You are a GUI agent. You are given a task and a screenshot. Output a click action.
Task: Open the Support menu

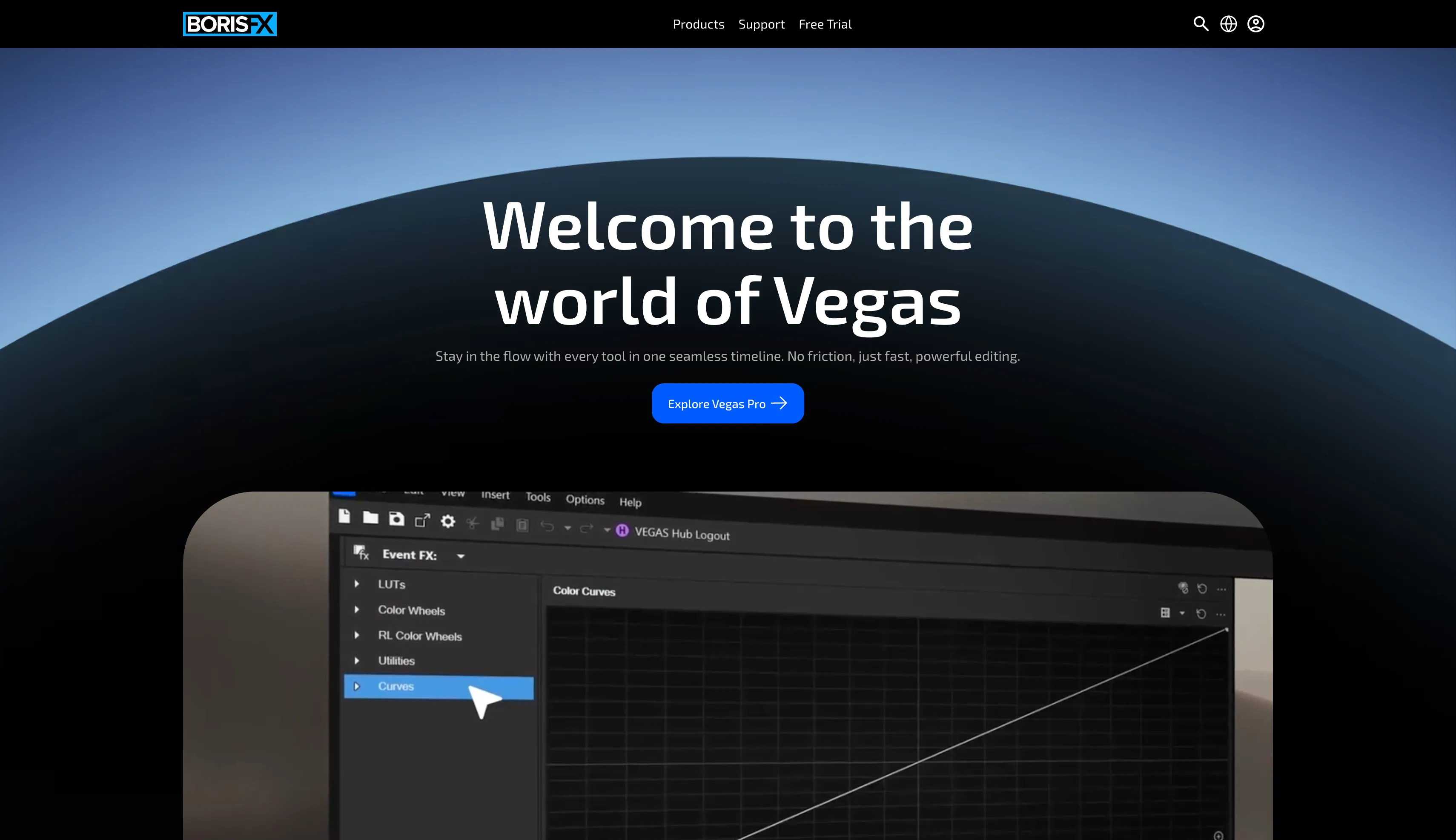[761, 24]
